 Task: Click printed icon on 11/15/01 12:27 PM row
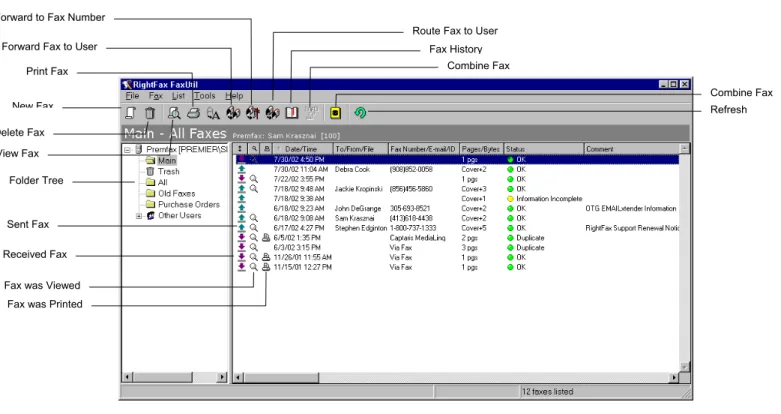tap(266, 267)
